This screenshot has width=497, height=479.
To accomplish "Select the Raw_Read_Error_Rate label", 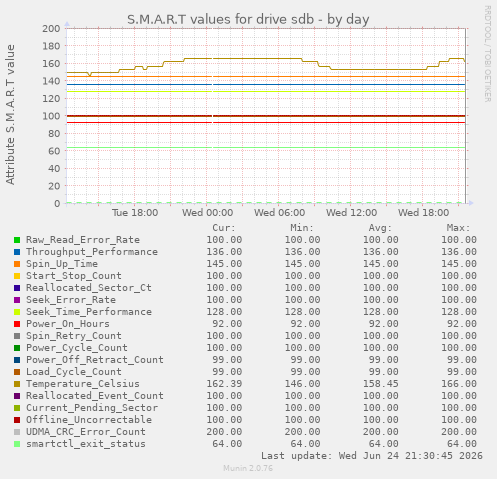I will click(x=83, y=240).
